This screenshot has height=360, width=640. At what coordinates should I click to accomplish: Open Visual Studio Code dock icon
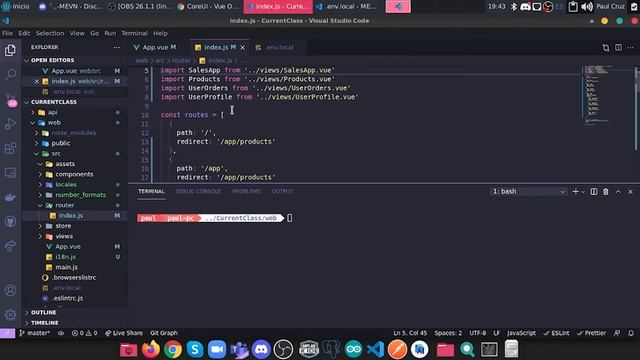[376, 349]
